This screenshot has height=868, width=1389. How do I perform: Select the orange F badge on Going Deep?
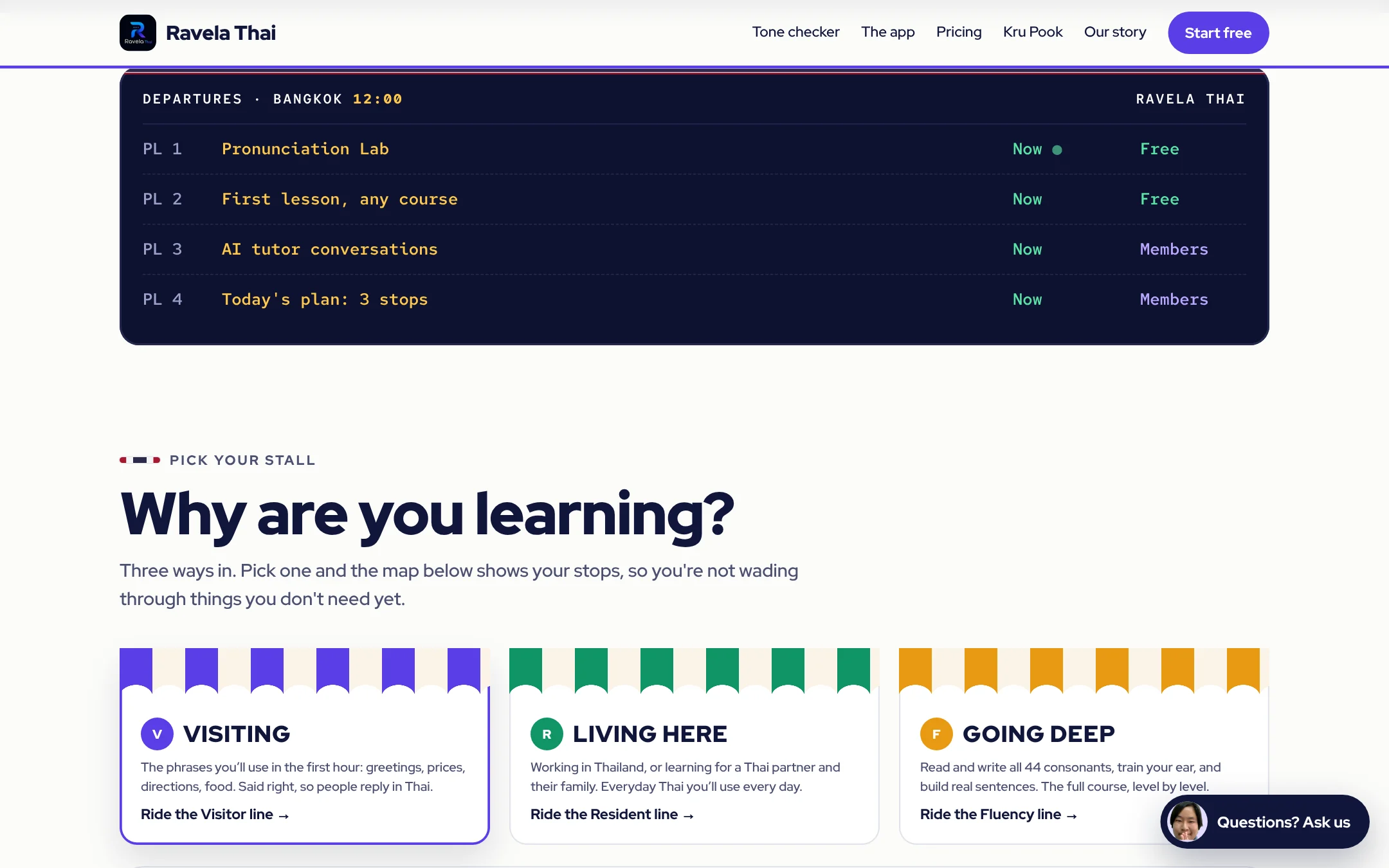click(x=936, y=734)
